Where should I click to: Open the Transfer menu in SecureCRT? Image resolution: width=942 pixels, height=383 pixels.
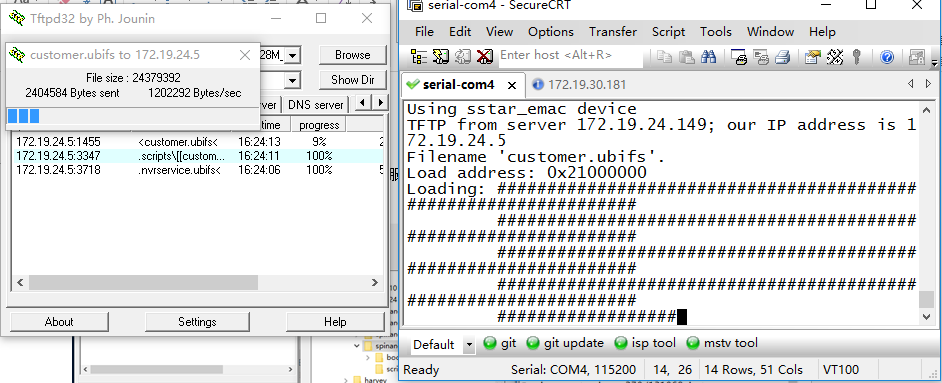pyautogui.click(x=613, y=32)
